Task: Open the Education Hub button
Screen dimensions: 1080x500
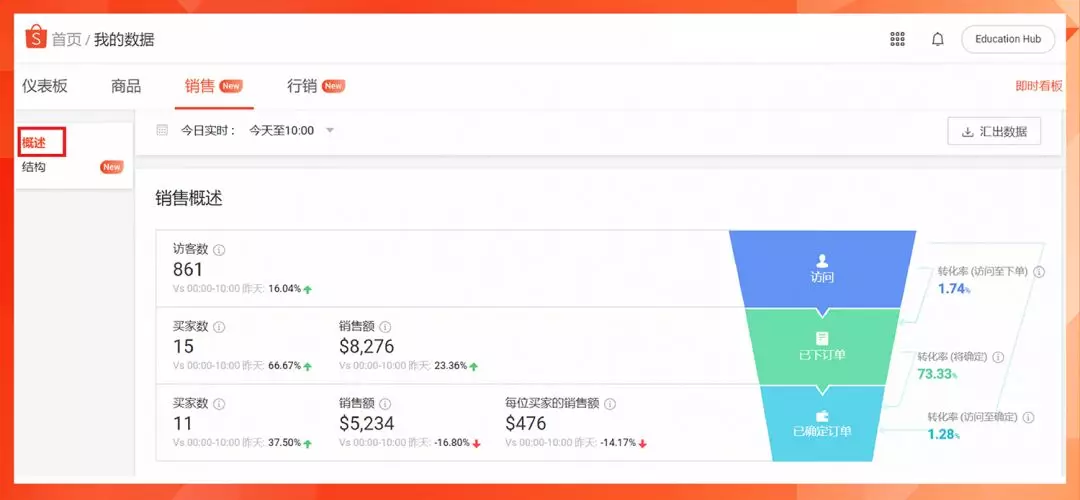Action: tap(1008, 39)
